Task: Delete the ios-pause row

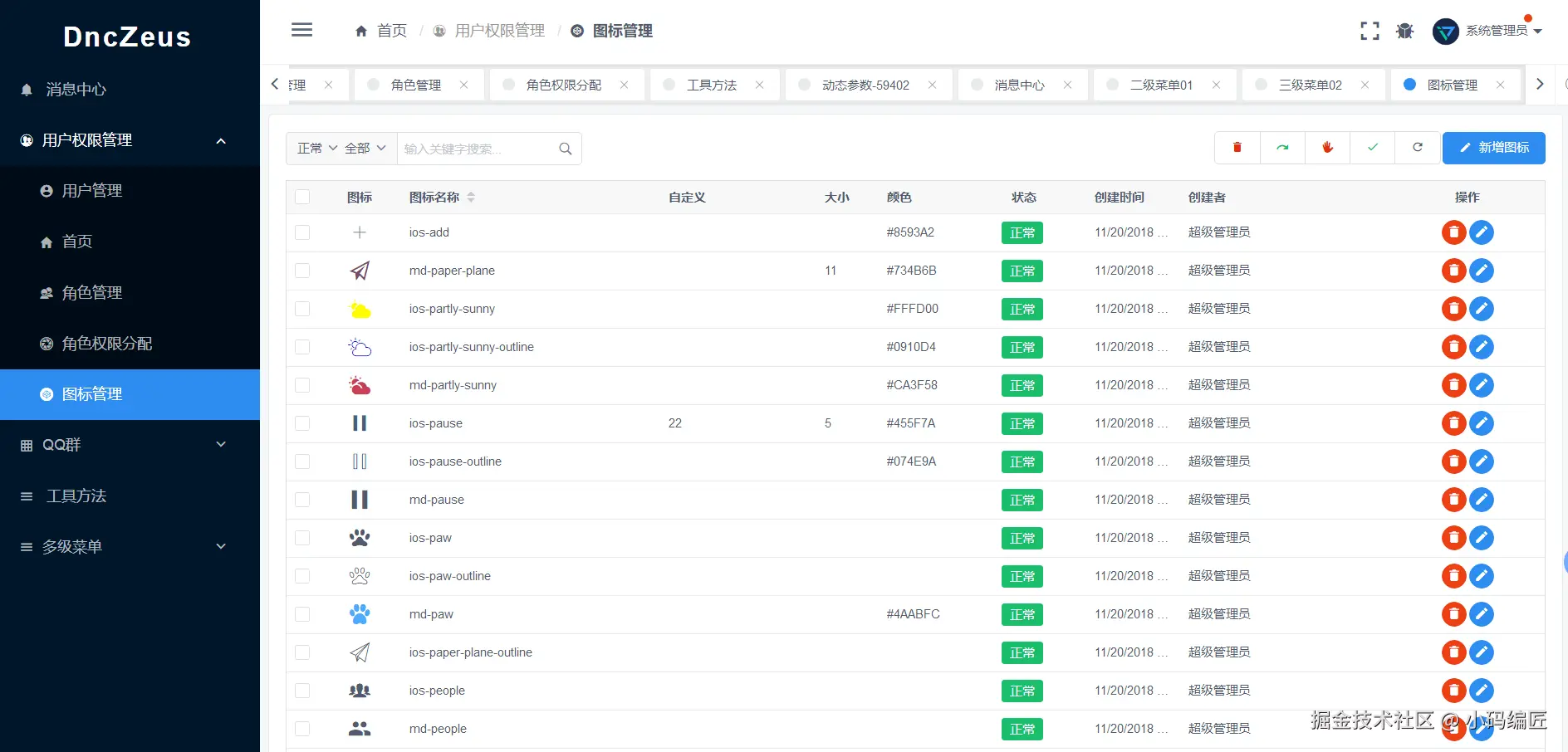Action: 1453,423
